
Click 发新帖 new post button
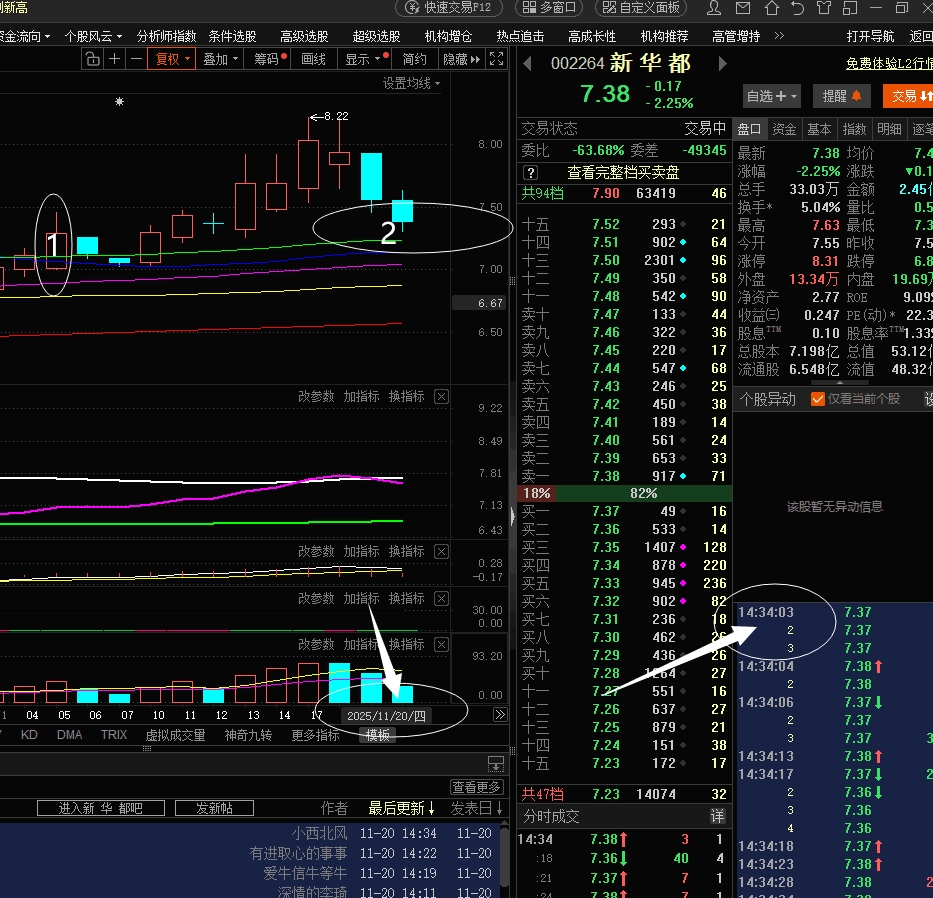pyautogui.click(x=214, y=808)
